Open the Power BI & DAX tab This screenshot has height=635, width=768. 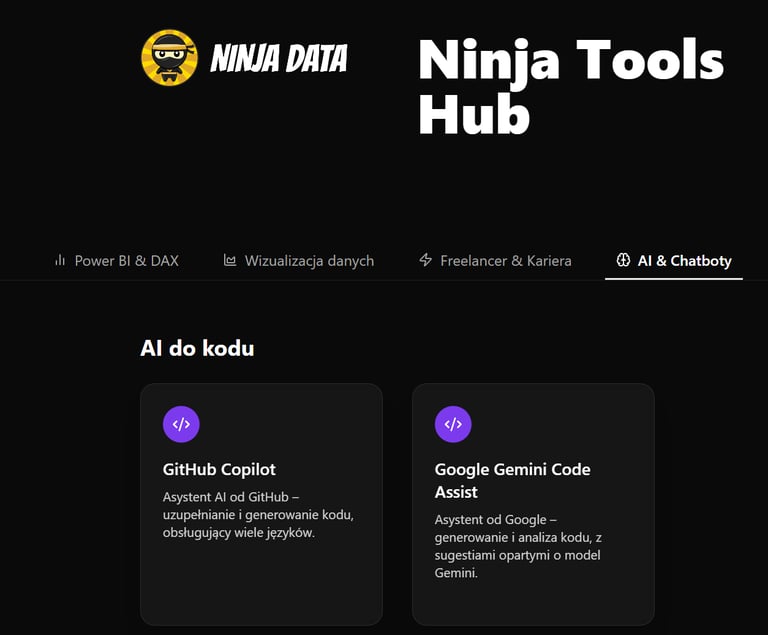tap(117, 261)
